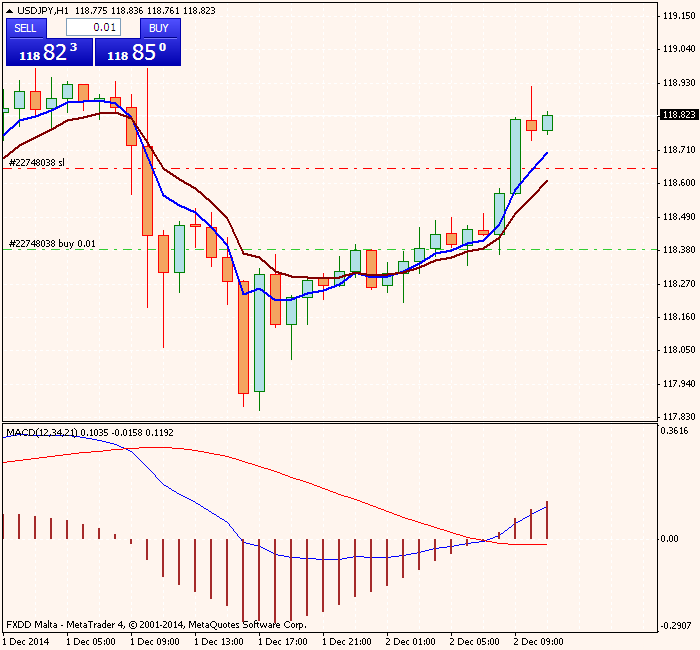Image resolution: width=700 pixels, height=650 pixels.
Task: Select the #22748038 sl stop-loss label
Action: (37, 162)
